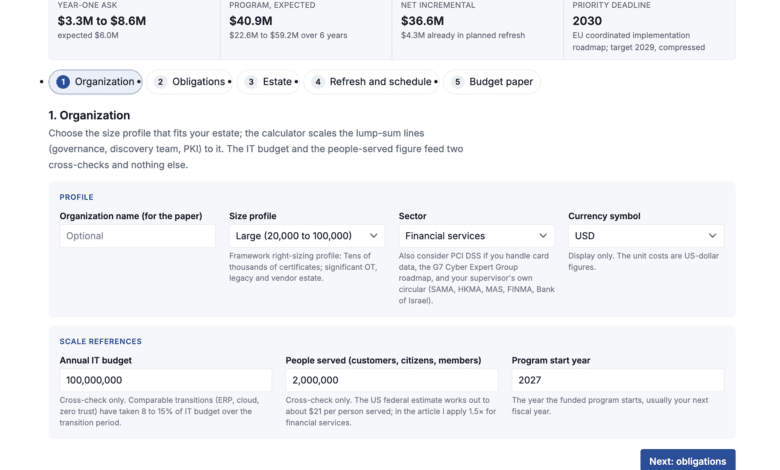The height and width of the screenshot is (470, 780).
Task: Click the Net incremental $36.6M figure
Action: (422, 21)
